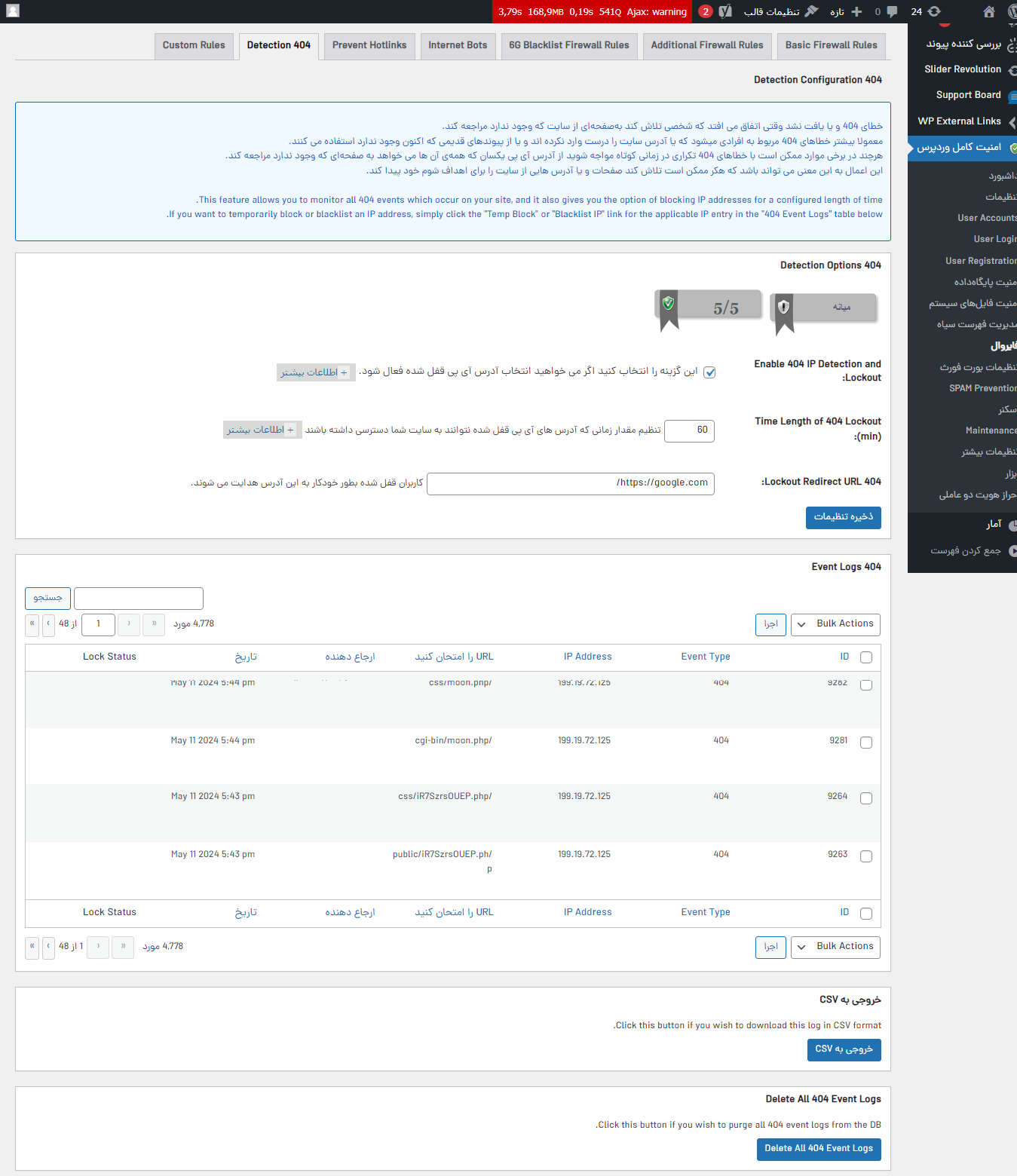Sort table by Event Type column header
Screen dimensions: 1017x1176
[706, 657]
